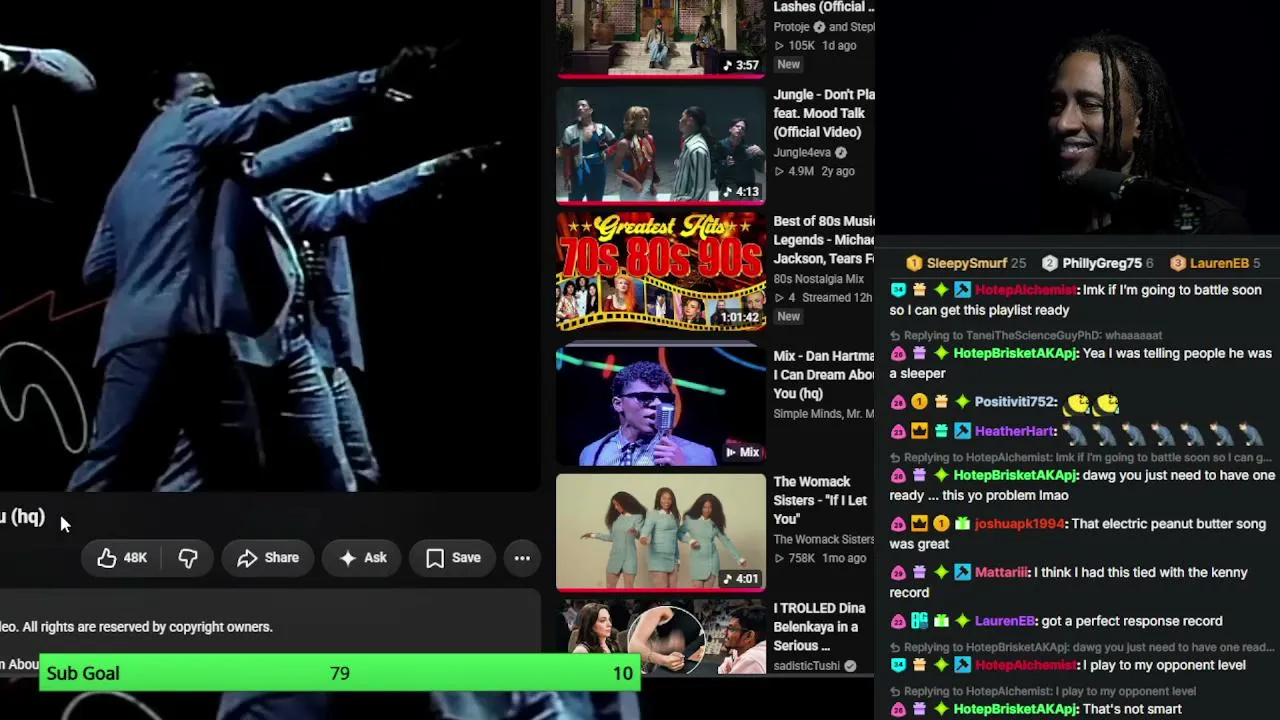Click '4.9M 2y ago' under Jungle4eva
Viewport: 1280px width, 720px height.
pyautogui.click(x=814, y=171)
